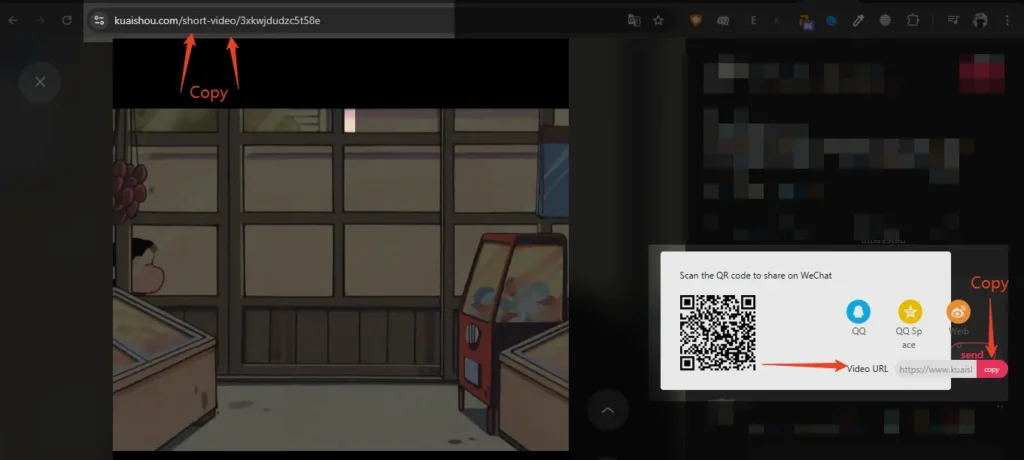Open the round gray globe extension icon
This screenshot has width=1024, height=460.
click(x=885, y=20)
